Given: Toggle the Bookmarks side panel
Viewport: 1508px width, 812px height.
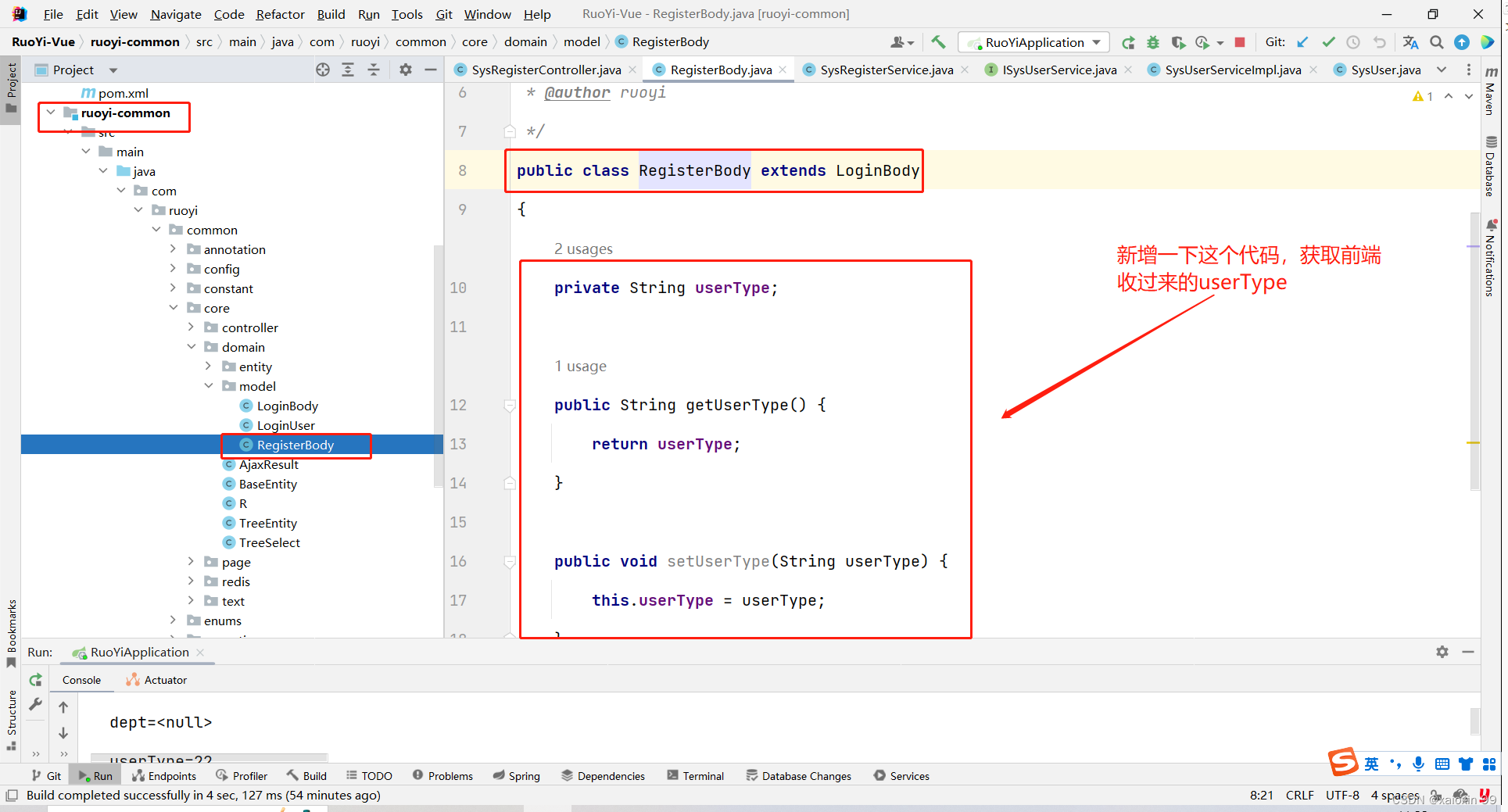Looking at the screenshot, I should point(12,633).
